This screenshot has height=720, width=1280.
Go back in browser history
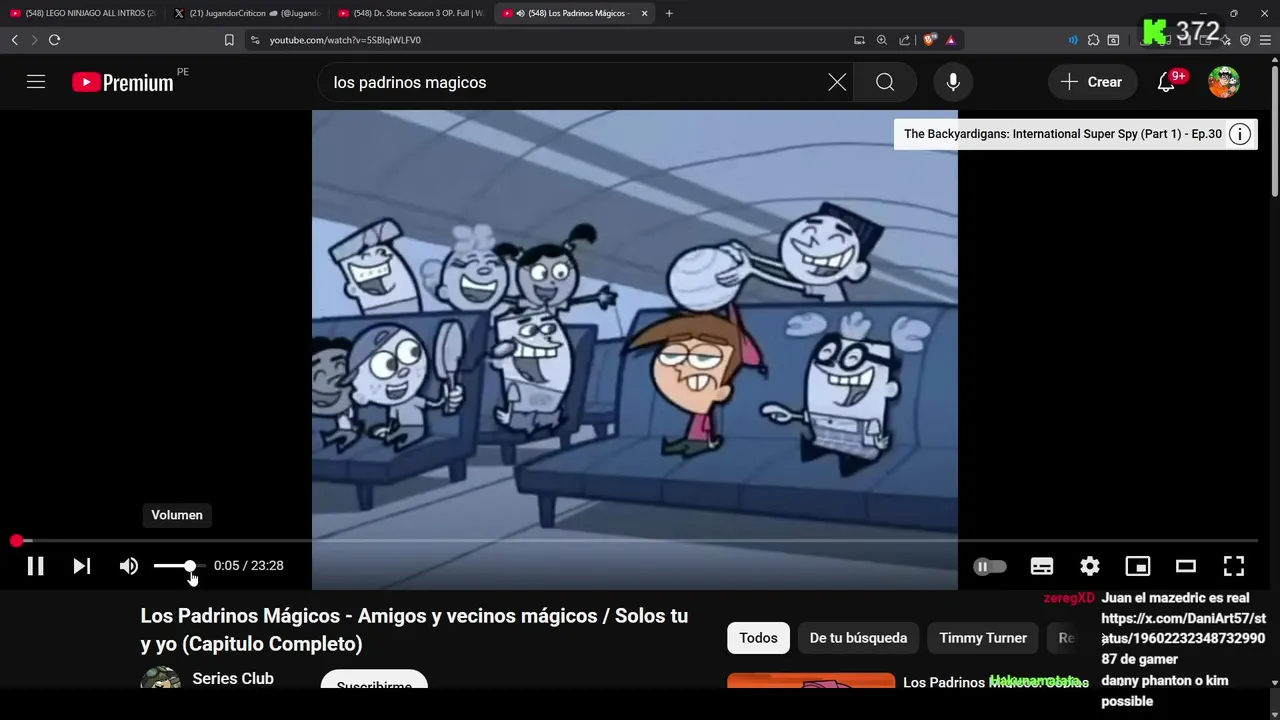(14, 40)
